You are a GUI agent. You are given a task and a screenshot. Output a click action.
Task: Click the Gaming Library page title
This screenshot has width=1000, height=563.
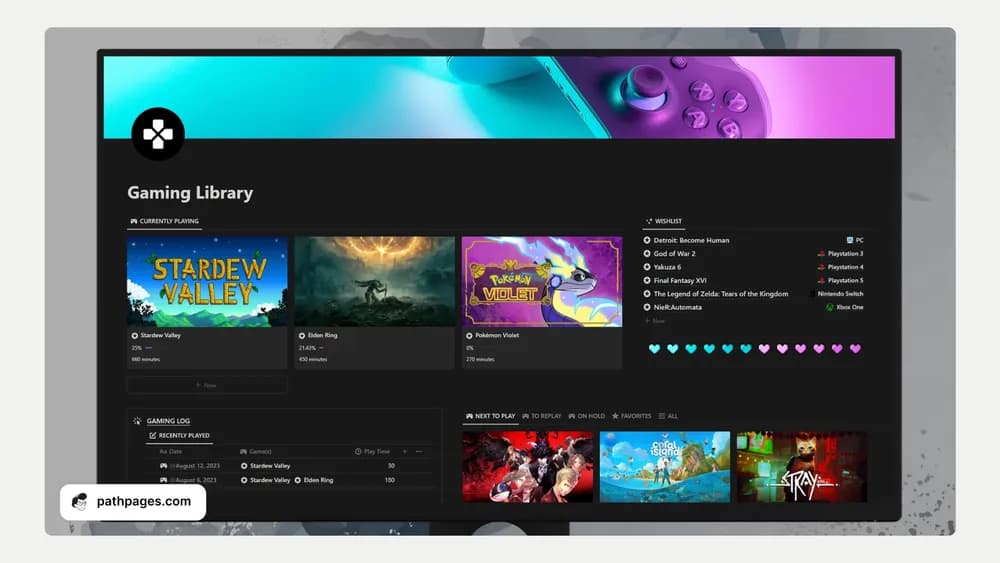[x=190, y=193]
